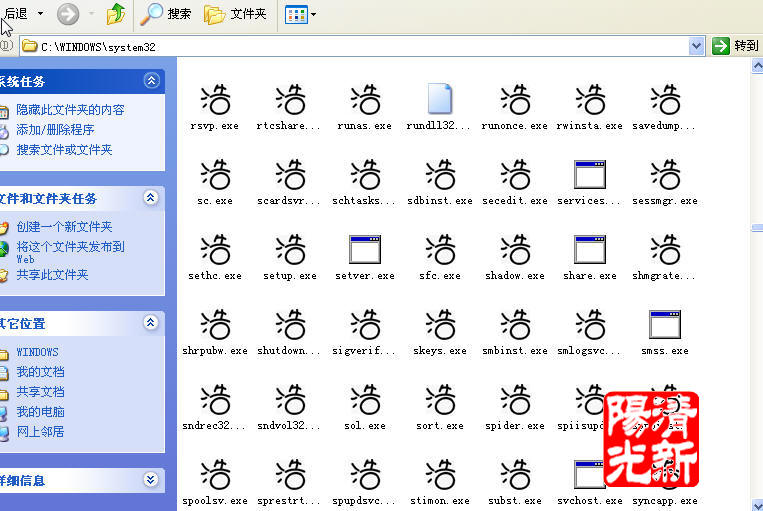Collapse the System Tasks (系统任务) panel

click(x=151, y=80)
